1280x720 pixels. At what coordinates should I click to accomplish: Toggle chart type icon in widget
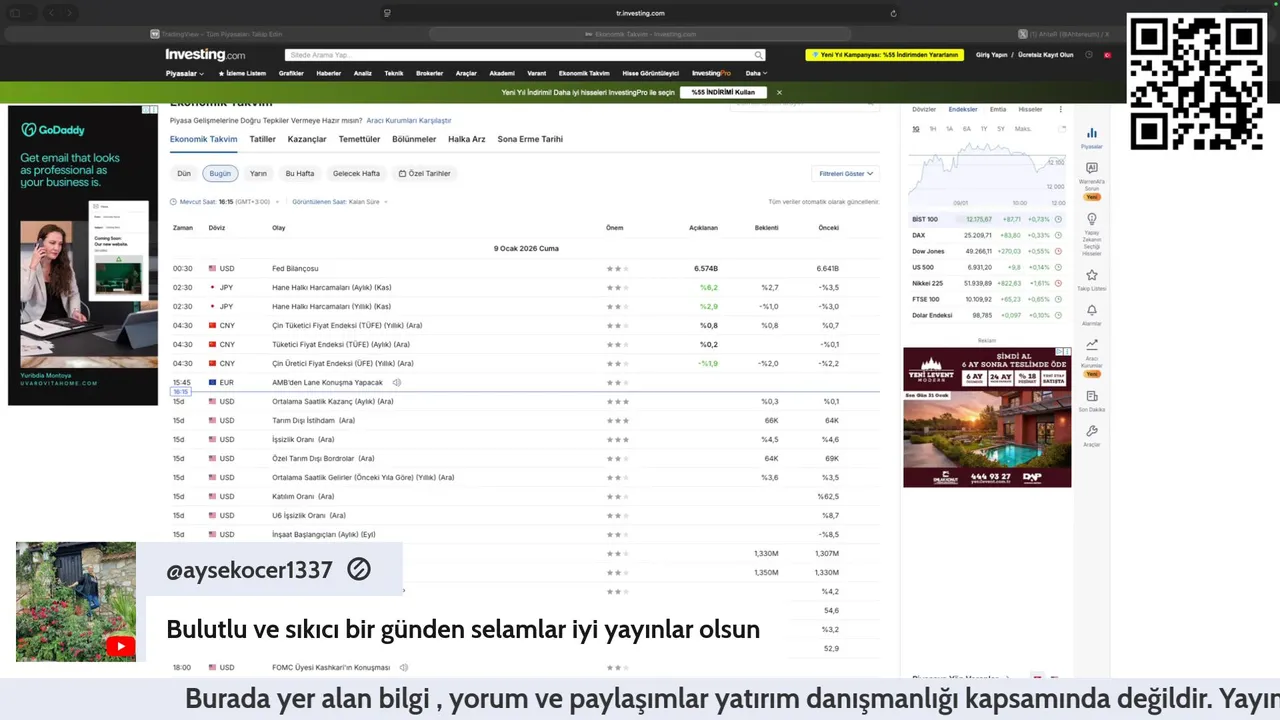tap(1060, 129)
